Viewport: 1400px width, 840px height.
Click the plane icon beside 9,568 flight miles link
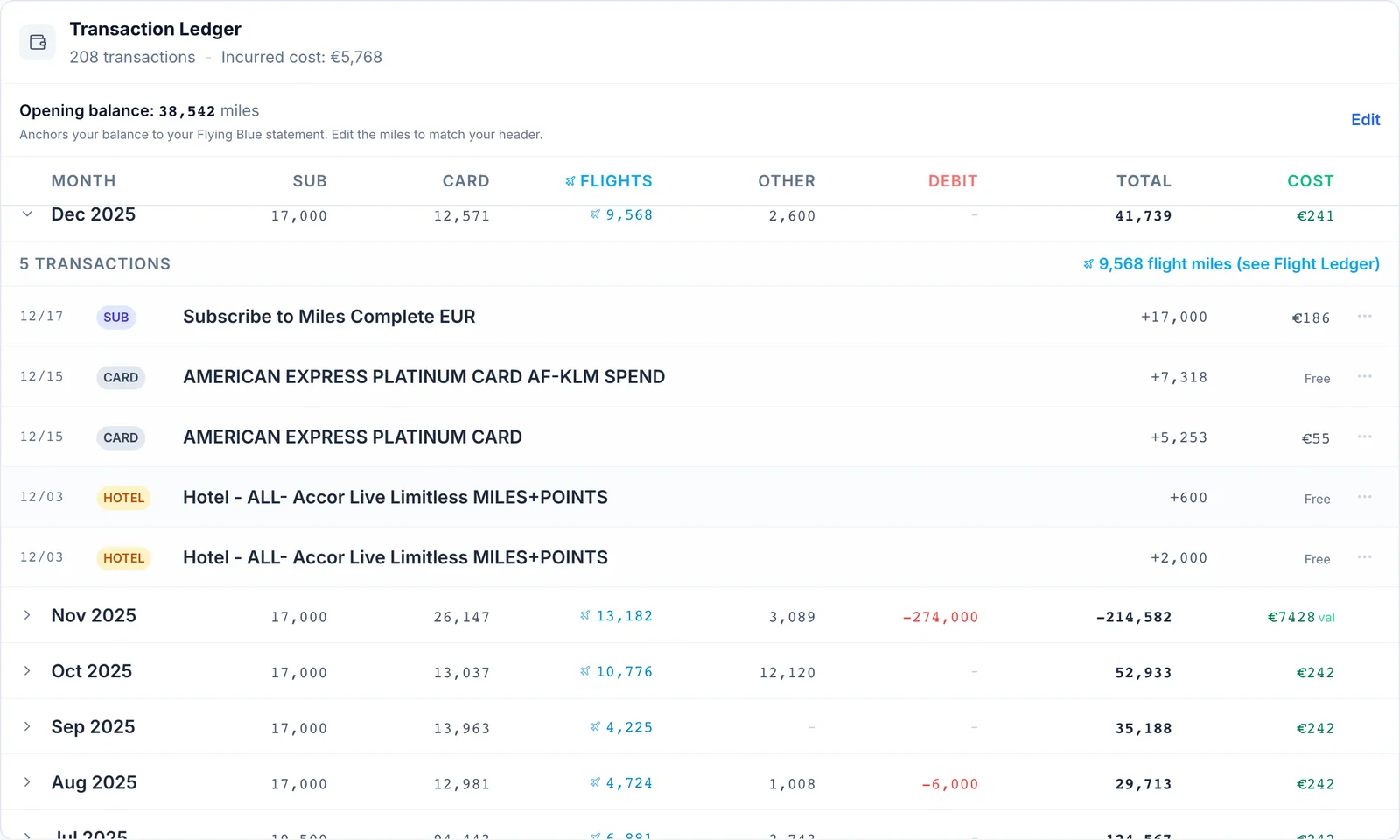[x=1088, y=264]
